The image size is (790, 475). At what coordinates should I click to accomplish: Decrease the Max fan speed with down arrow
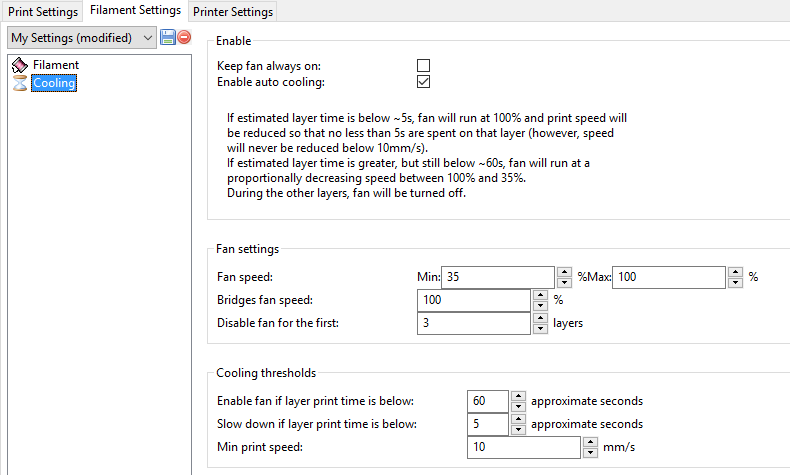coord(736,282)
